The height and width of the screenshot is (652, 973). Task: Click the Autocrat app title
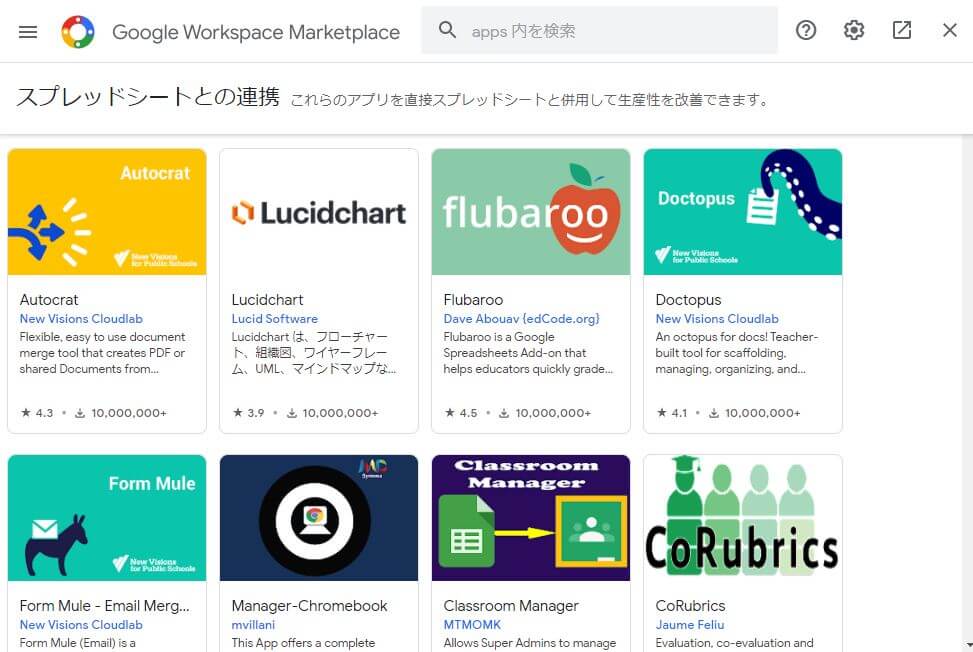49,300
